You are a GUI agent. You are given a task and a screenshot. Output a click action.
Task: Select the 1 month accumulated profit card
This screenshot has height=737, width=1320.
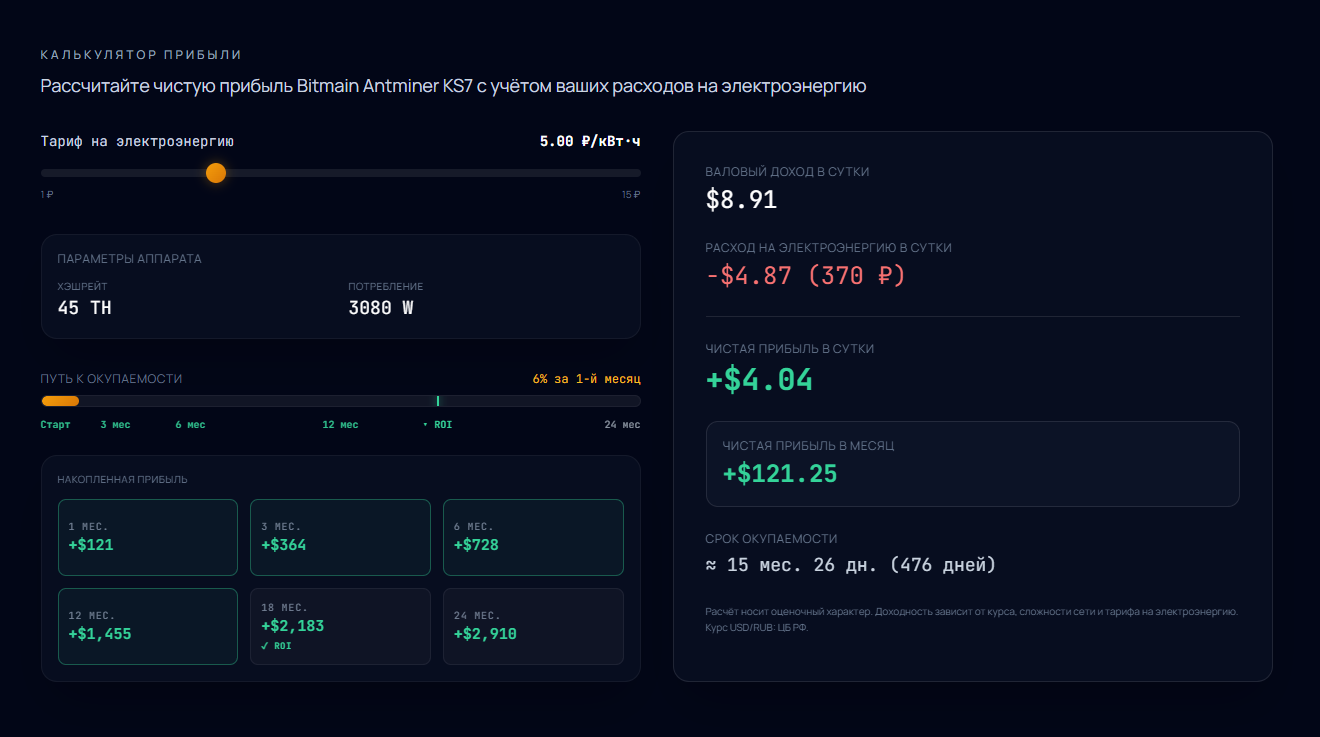tap(147, 537)
